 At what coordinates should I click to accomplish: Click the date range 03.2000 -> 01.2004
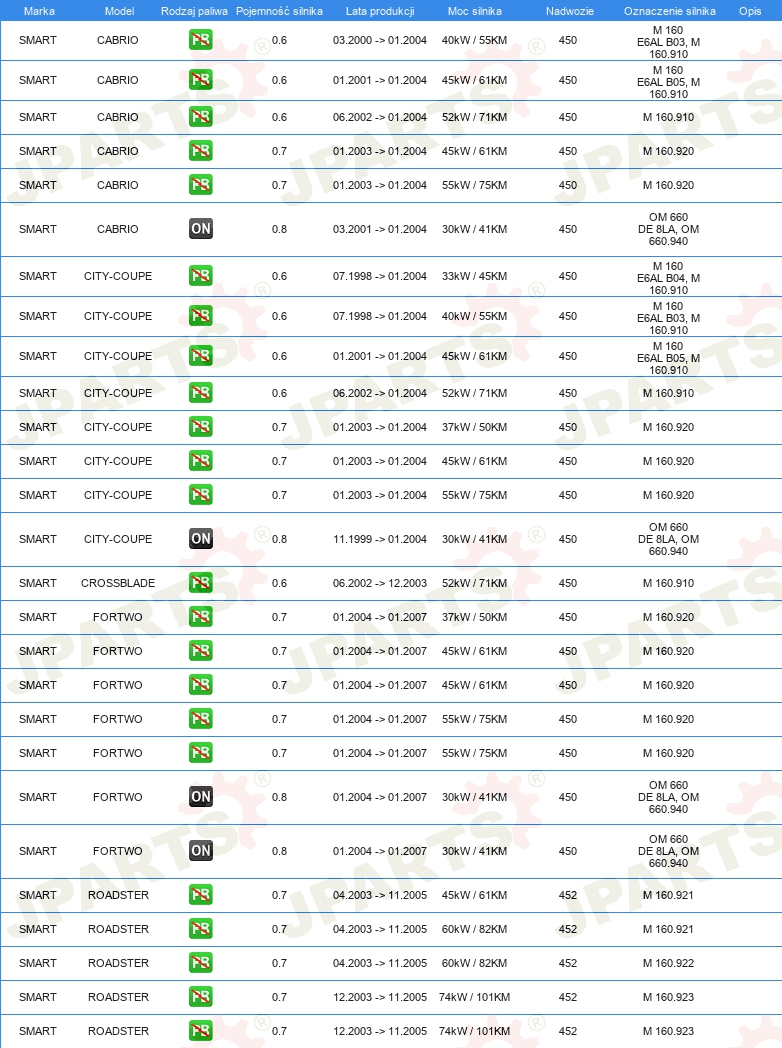380,40
